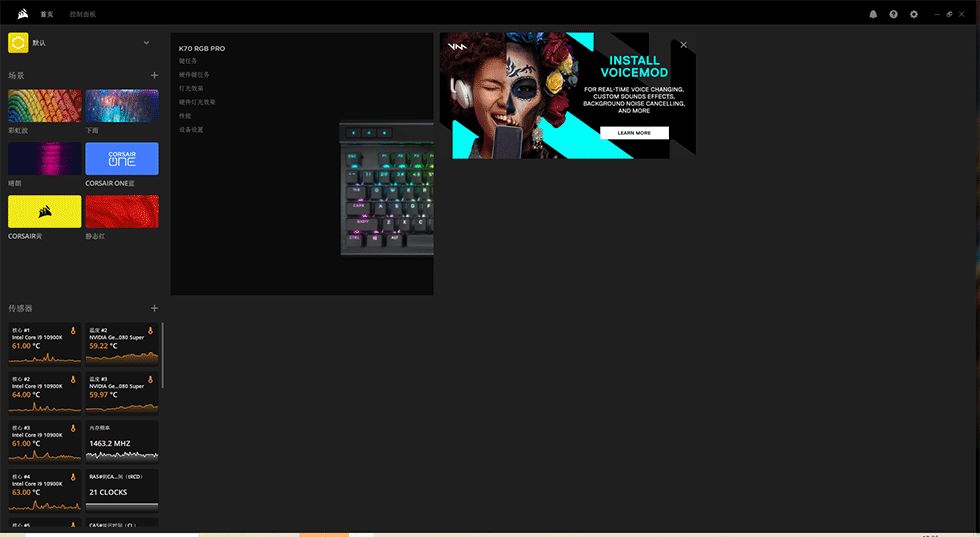Switch to the 首页 home tab
This screenshot has height=537, width=980.
[x=47, y=14]
